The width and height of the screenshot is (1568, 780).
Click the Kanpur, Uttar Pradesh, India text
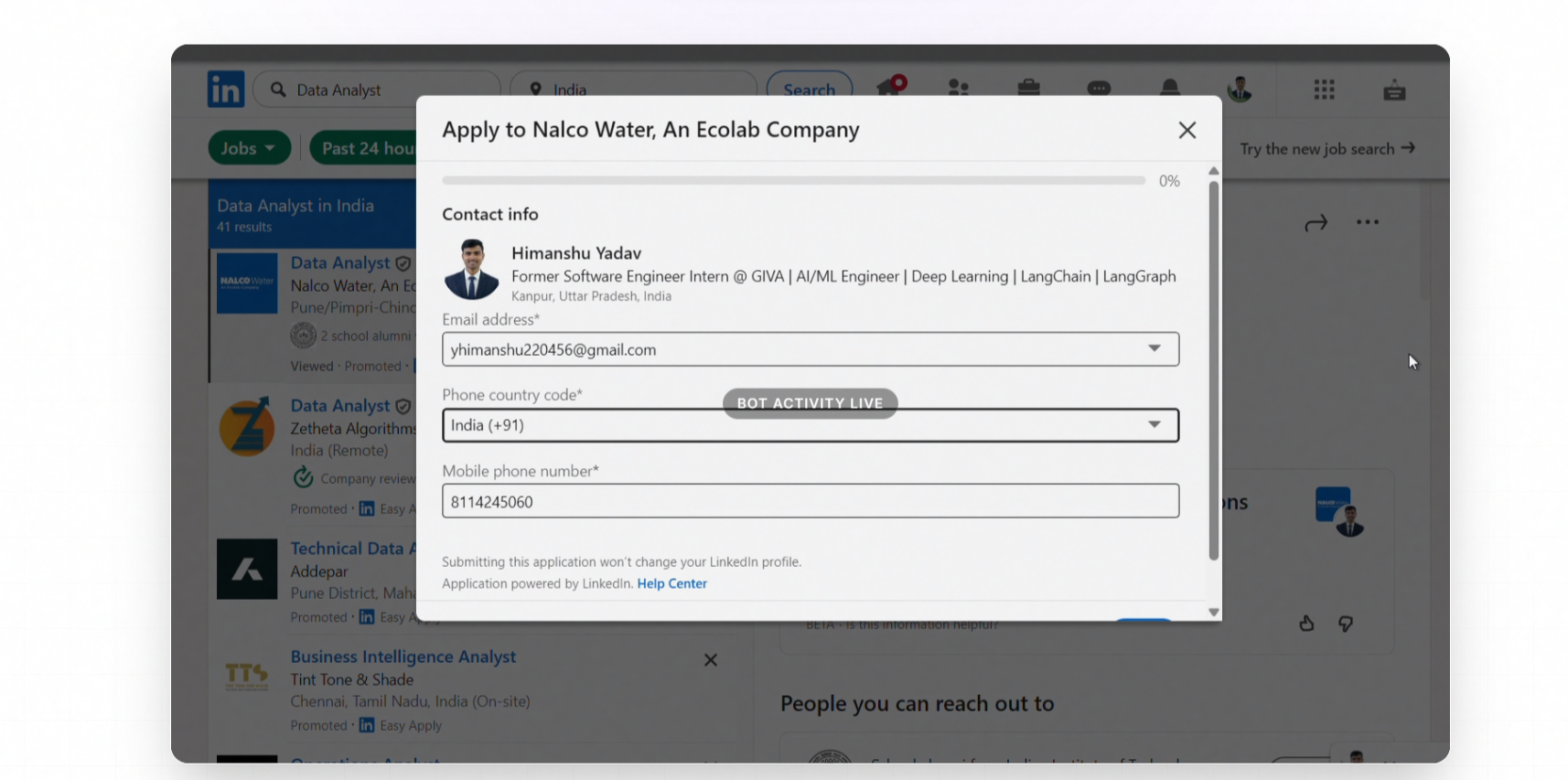tap(591, 296)
